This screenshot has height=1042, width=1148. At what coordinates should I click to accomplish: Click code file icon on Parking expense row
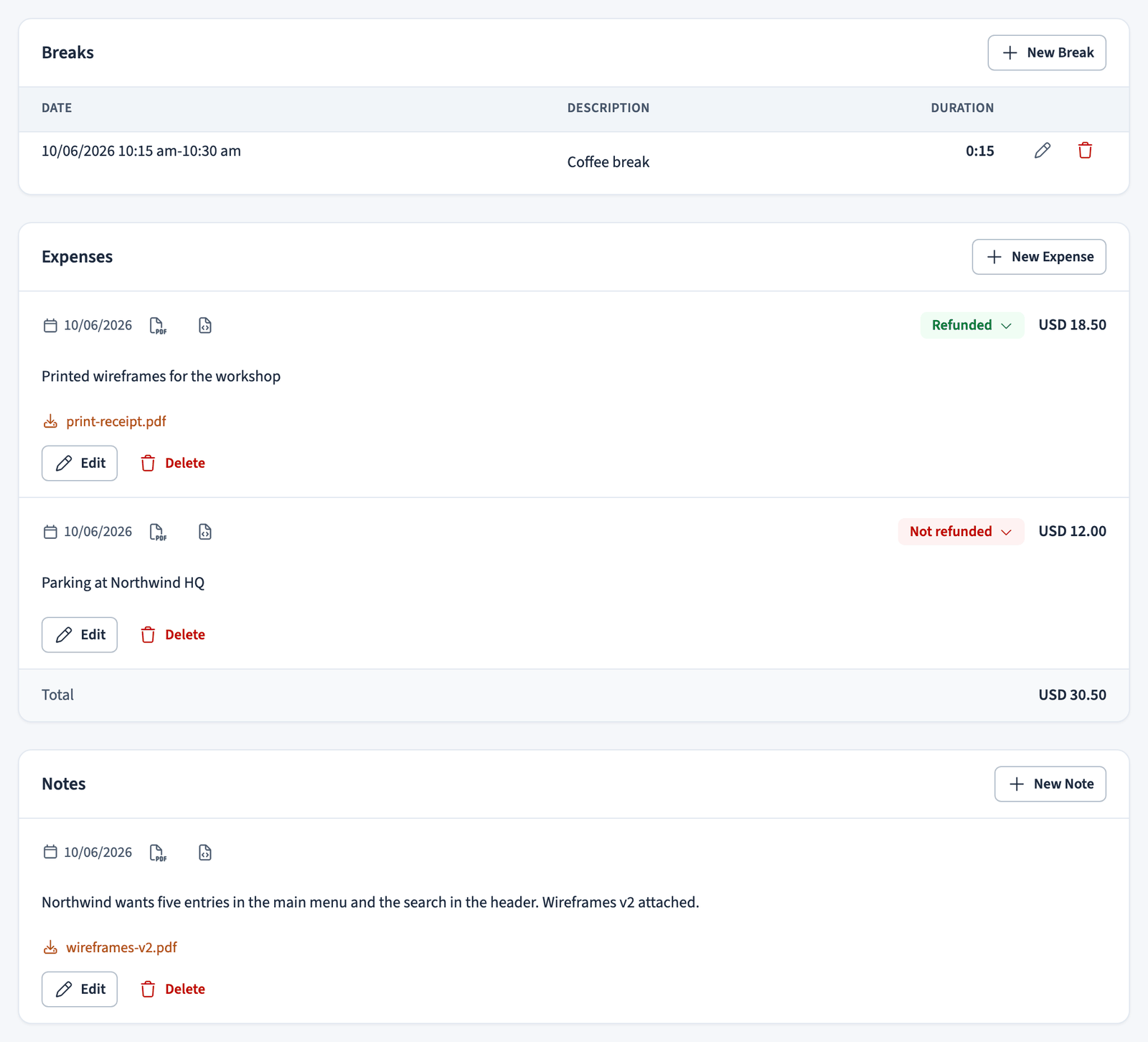pos(205,532)
